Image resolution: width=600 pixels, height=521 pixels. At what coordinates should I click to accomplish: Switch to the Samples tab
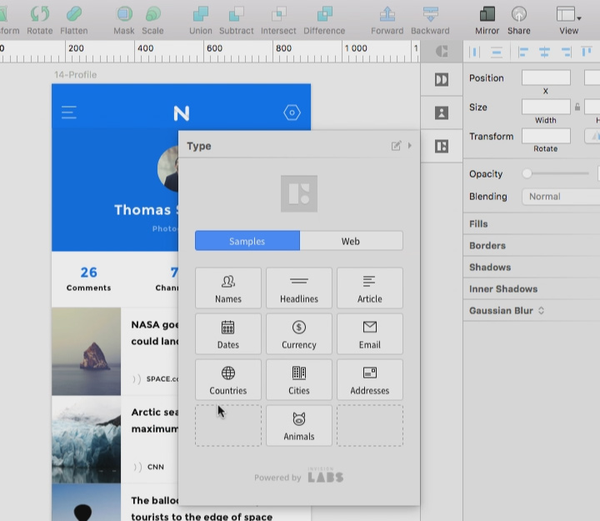(x=247, y=241)
